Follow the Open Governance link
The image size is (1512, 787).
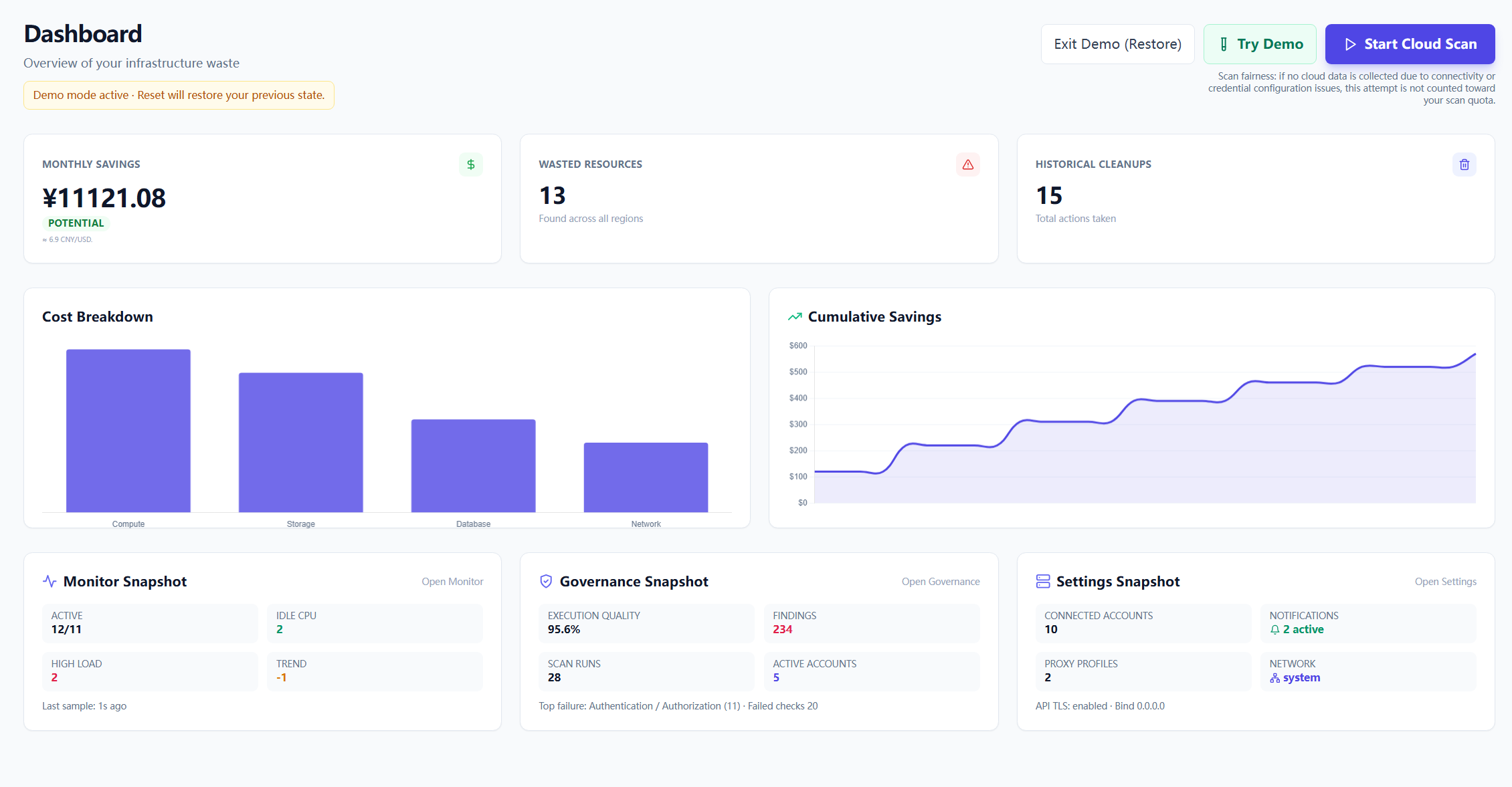click(940, 582)
